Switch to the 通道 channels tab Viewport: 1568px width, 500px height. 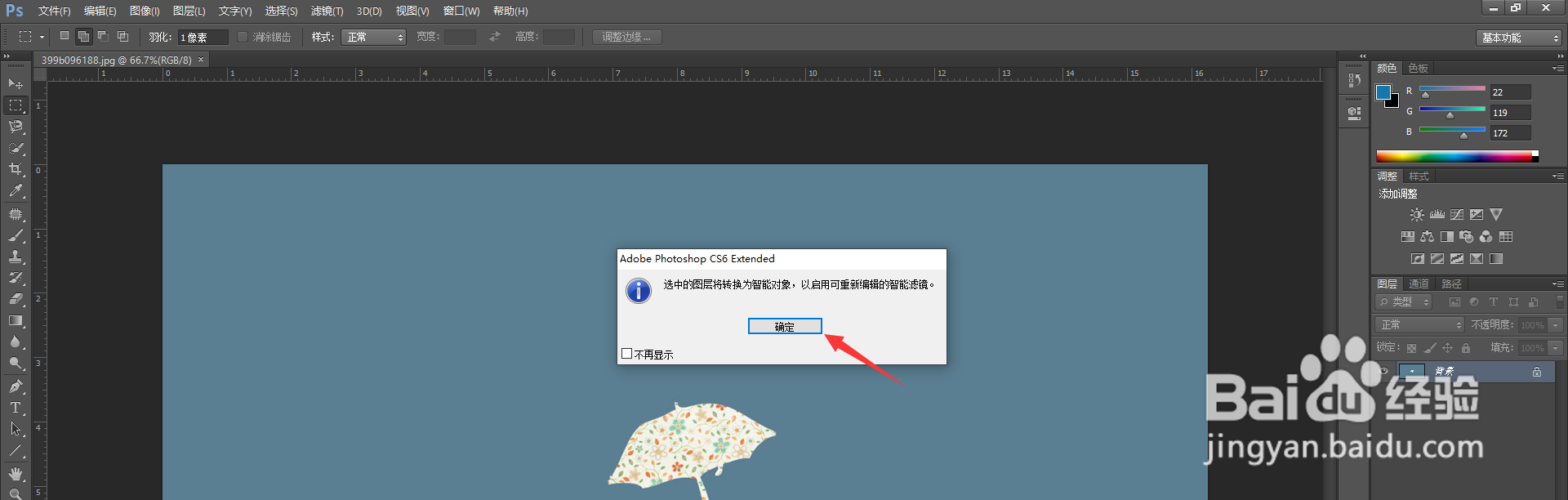[1419, 284]
